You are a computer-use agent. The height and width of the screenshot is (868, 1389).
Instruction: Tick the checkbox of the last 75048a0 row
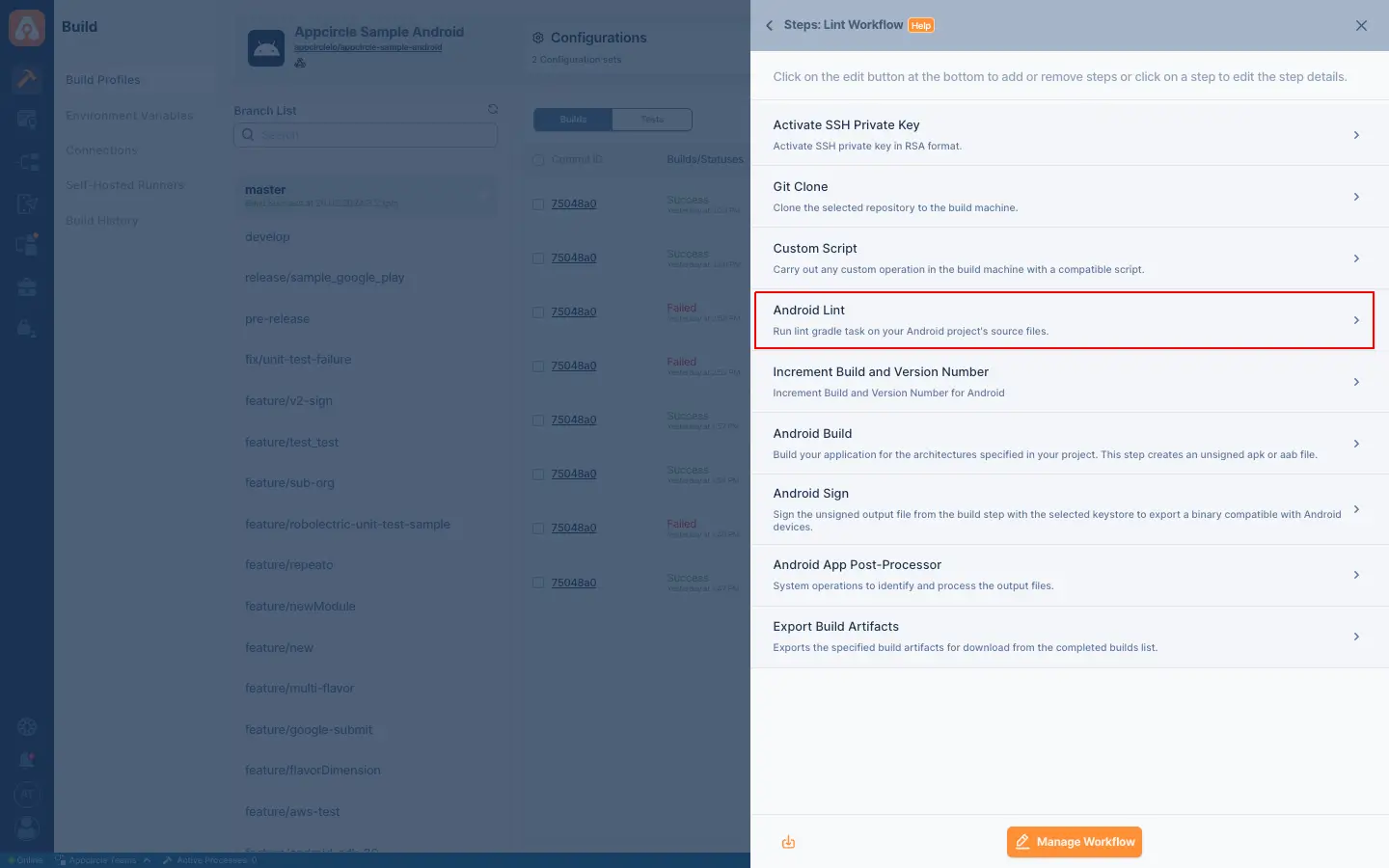click(x=538, y=583)
